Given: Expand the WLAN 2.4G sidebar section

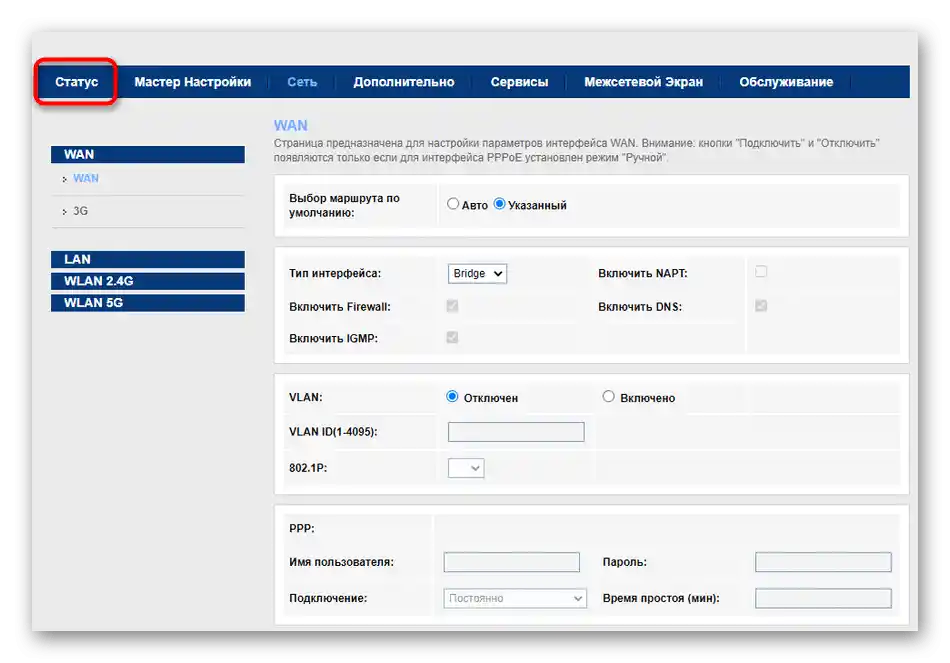Looking at the screenshot, I should coord(148,281).
